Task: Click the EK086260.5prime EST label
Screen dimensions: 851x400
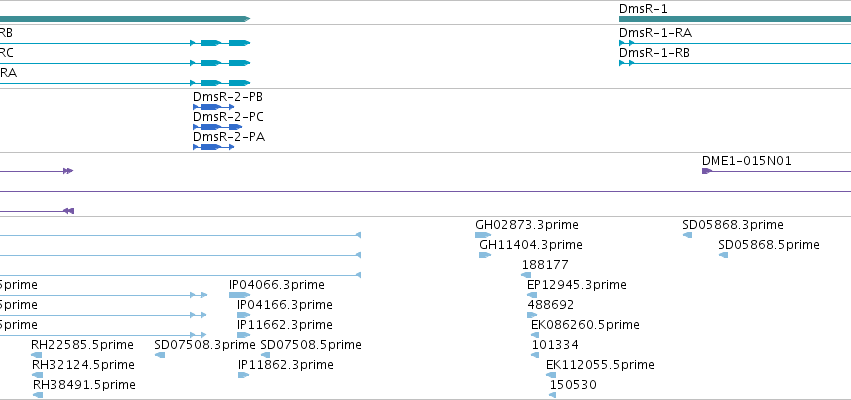Action: [x=585, y=325]
